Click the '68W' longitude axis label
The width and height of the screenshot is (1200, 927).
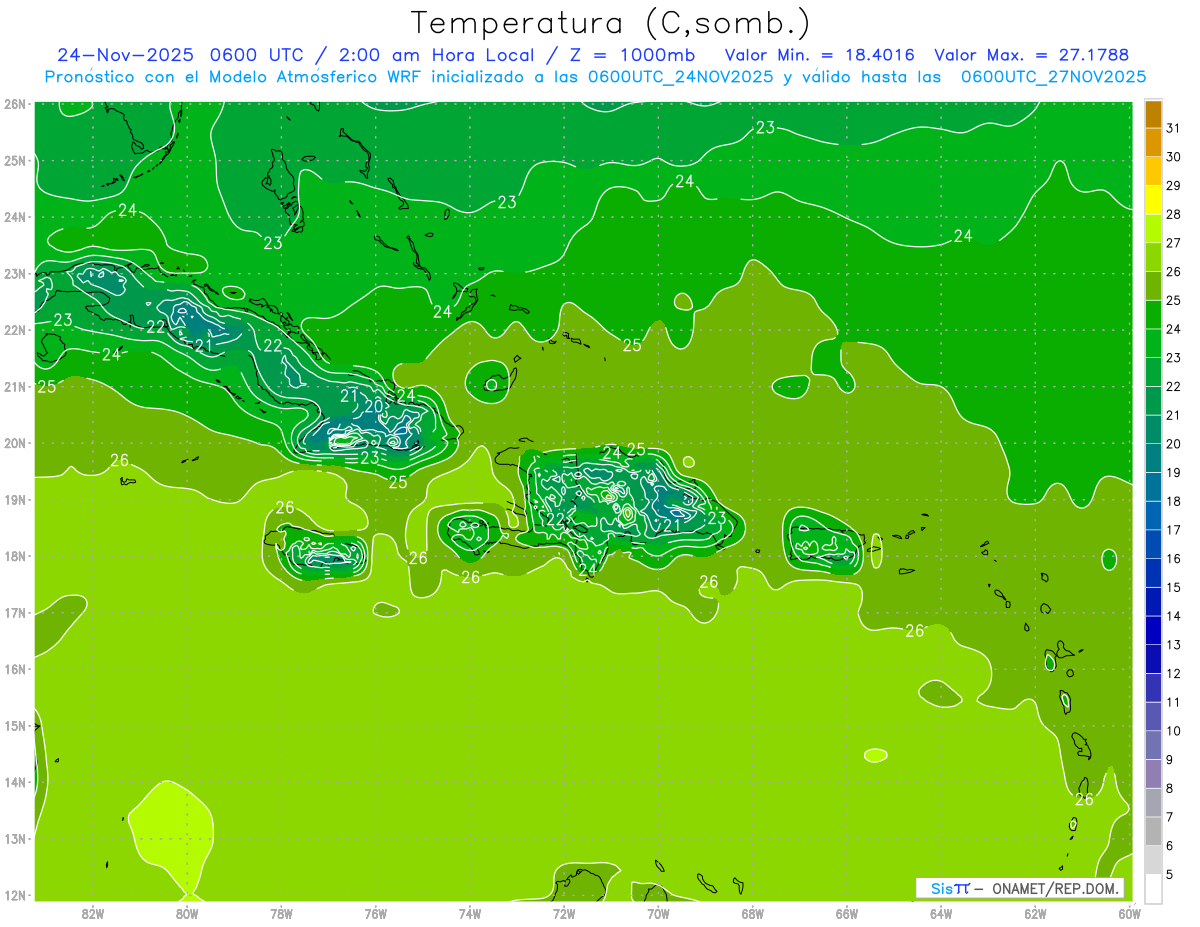pyautogui.click(x=753, y=914)
